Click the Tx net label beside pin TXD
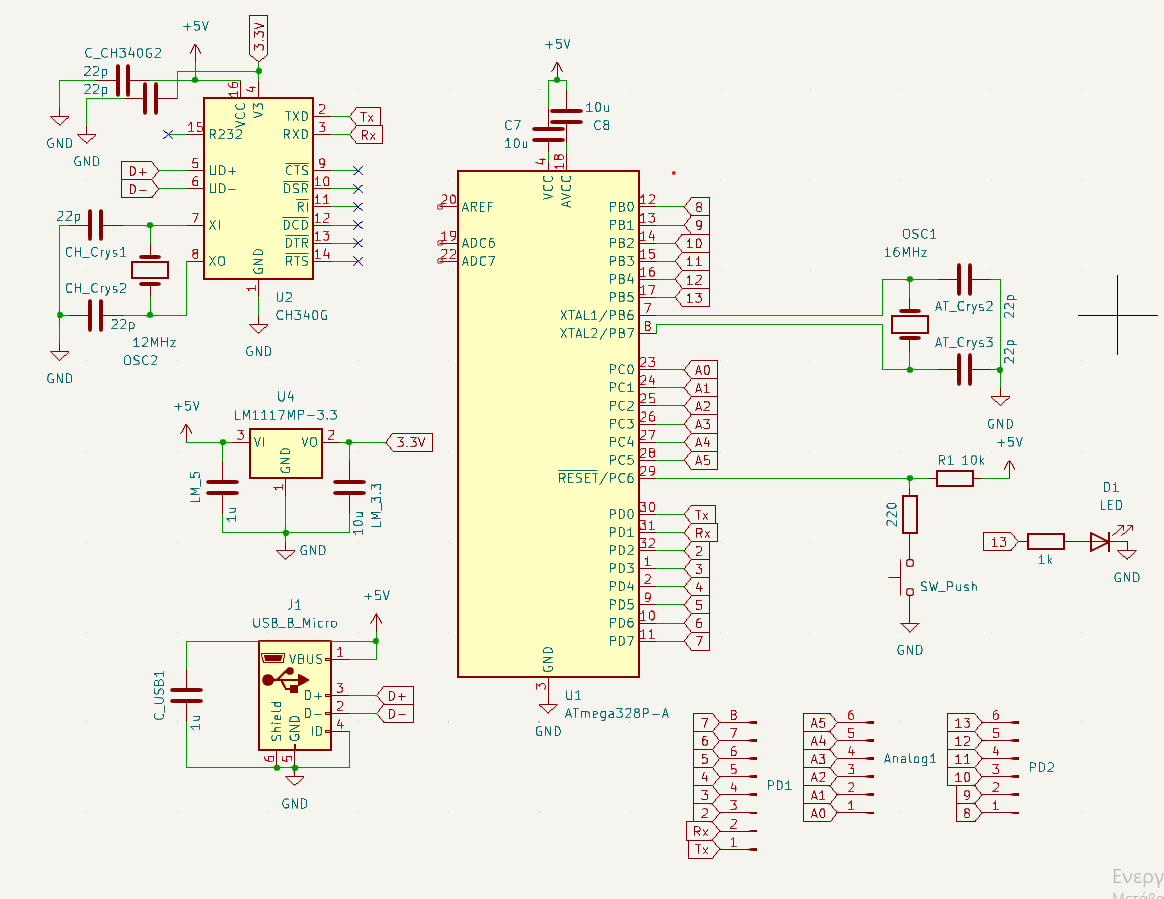This screenshot has height=899, width=1164. pos(366,116)
